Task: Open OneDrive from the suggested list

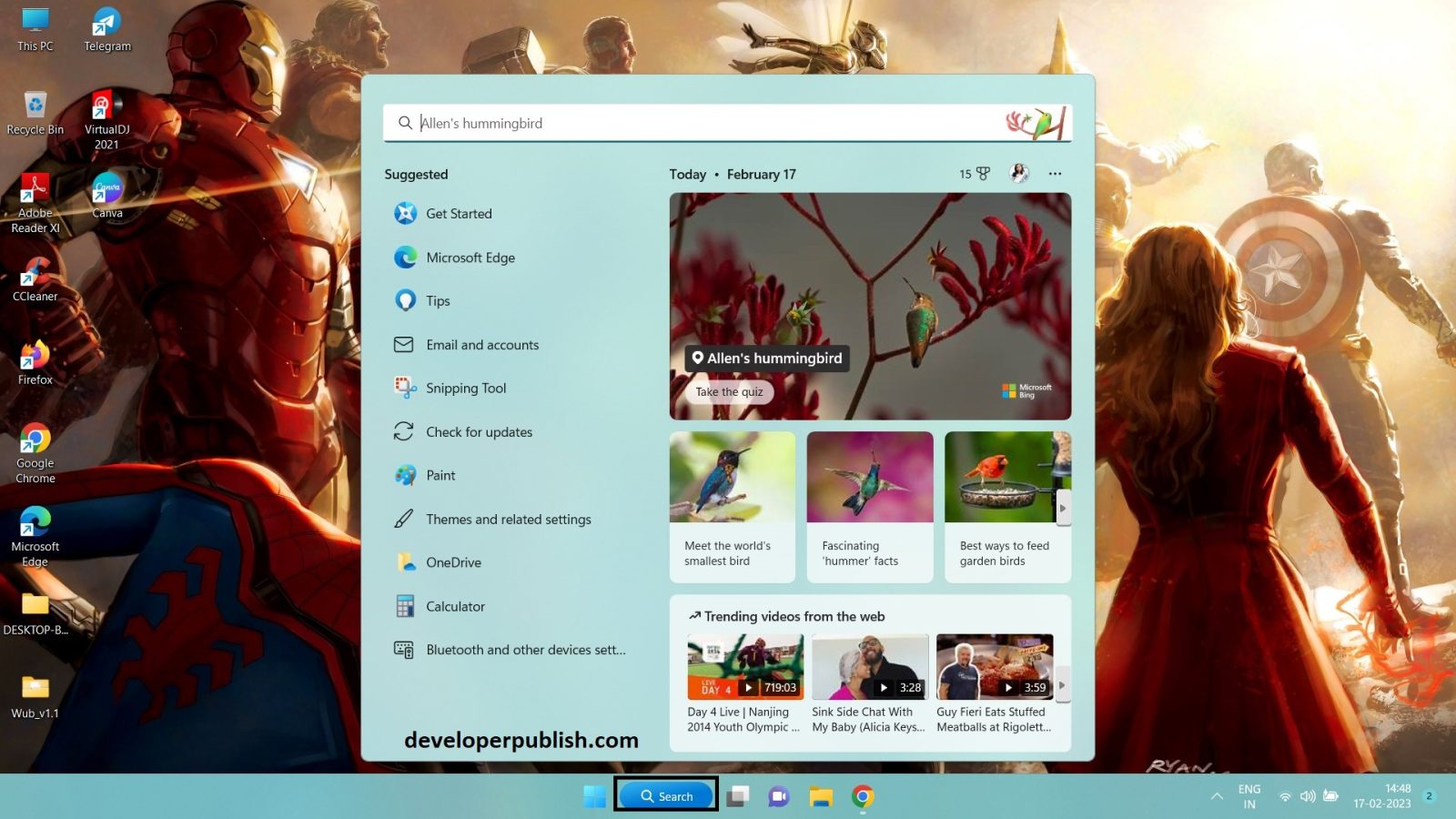Action: pyautogui.click(x=452, y=562)
